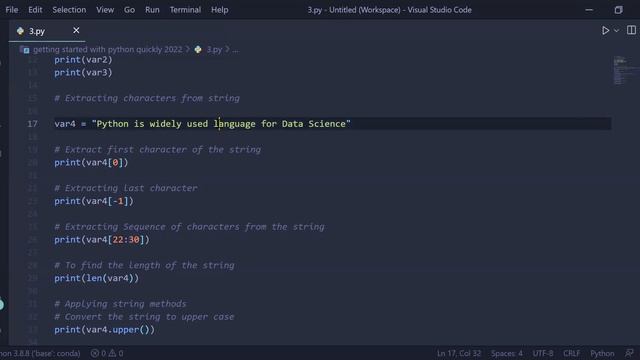Select Python interpreter 3.8.8 conda in status bar
The height and width of the screenshot is (360, 640).
point(40,353)
